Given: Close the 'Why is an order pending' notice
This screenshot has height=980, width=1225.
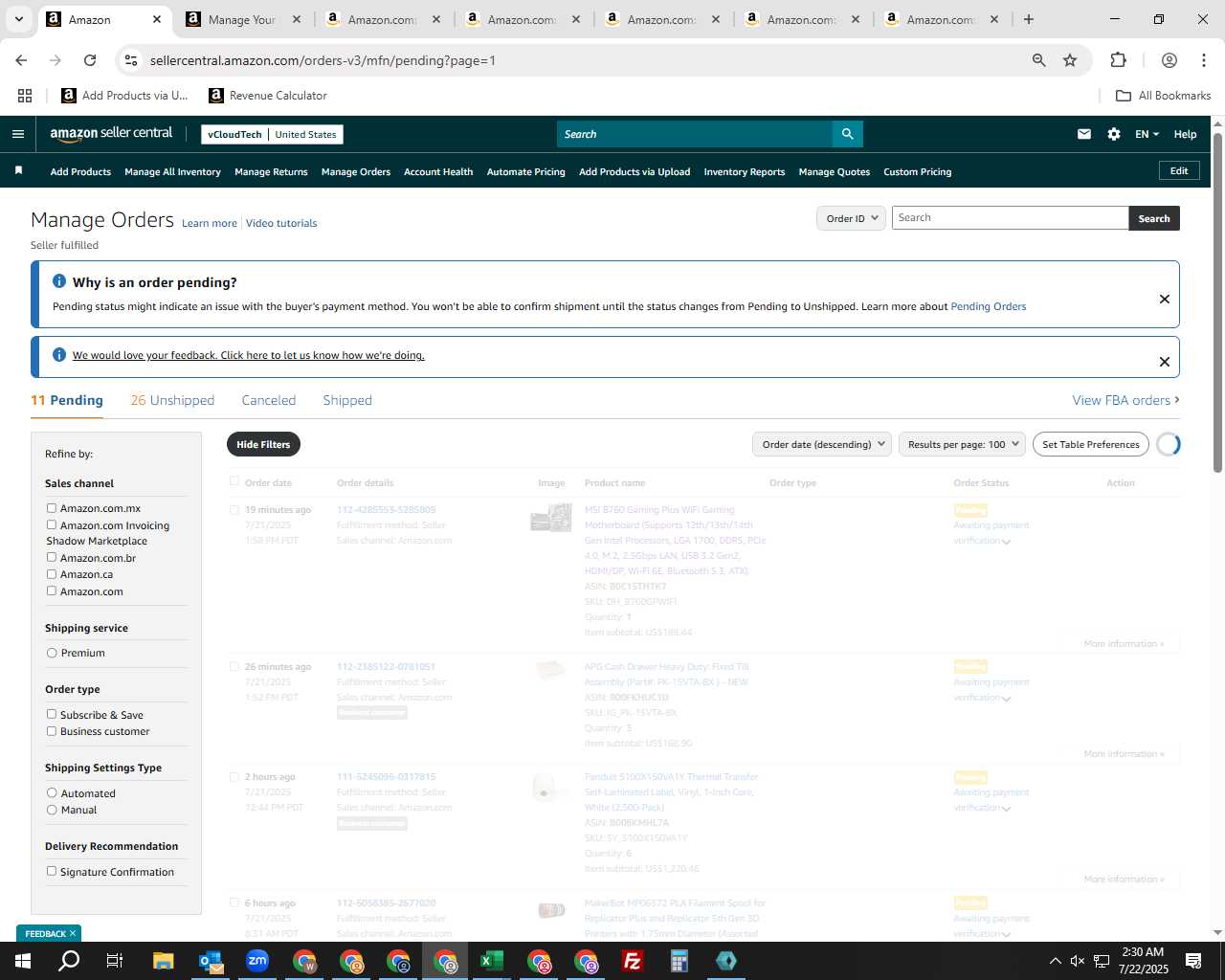Looking at the screenshot, I should [1165, 299].
